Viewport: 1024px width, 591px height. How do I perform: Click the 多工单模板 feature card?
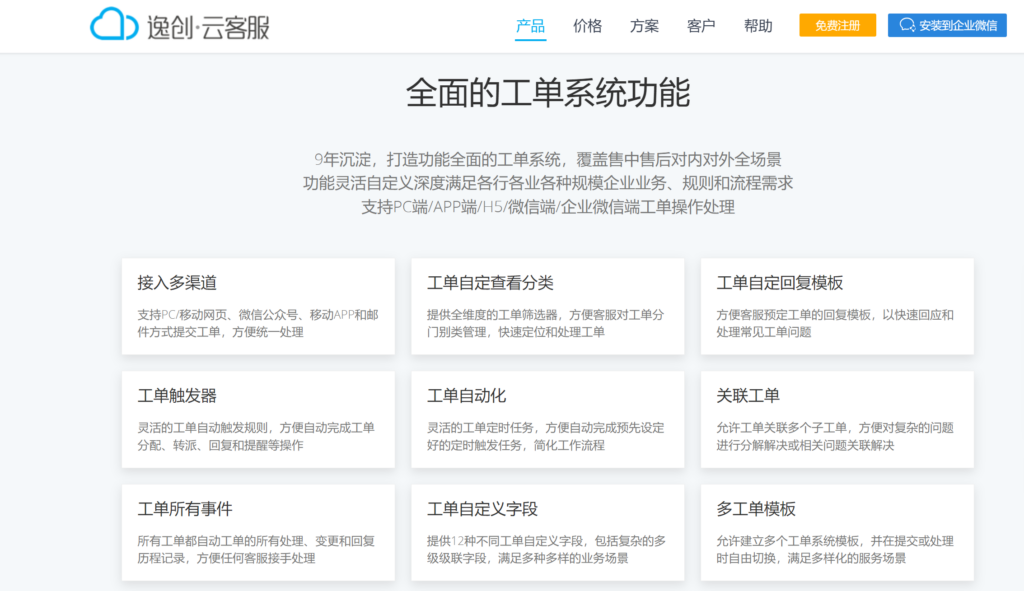coord(837,531)
